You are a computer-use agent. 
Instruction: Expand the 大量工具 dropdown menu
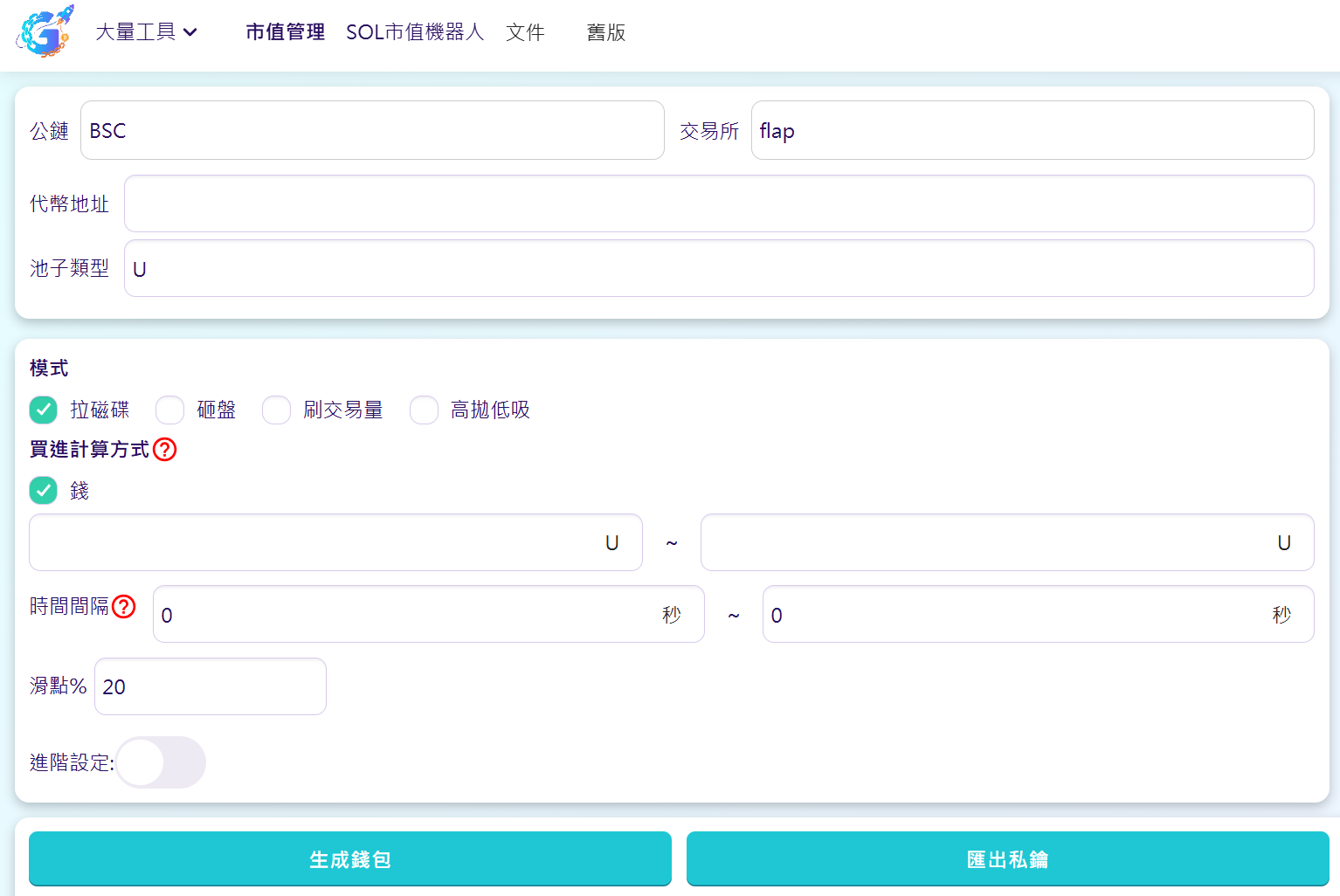[x=147, y=32]
